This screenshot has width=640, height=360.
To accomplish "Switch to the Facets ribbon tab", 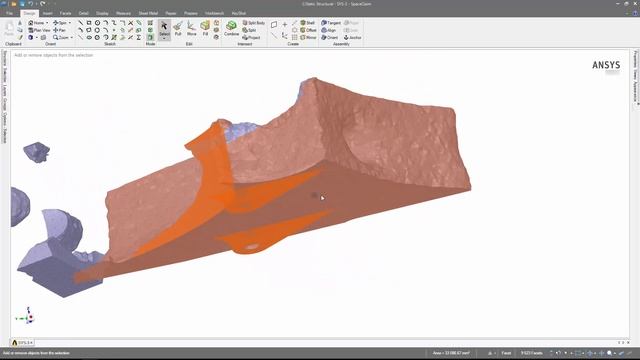I will [65, 13].
